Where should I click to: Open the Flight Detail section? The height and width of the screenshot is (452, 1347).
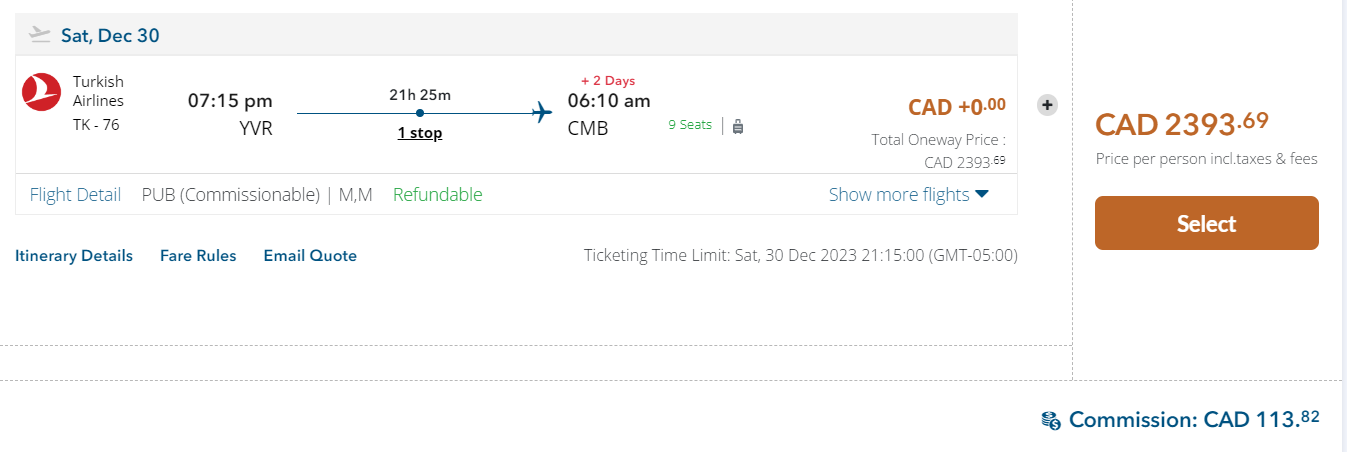pos(75,195)
